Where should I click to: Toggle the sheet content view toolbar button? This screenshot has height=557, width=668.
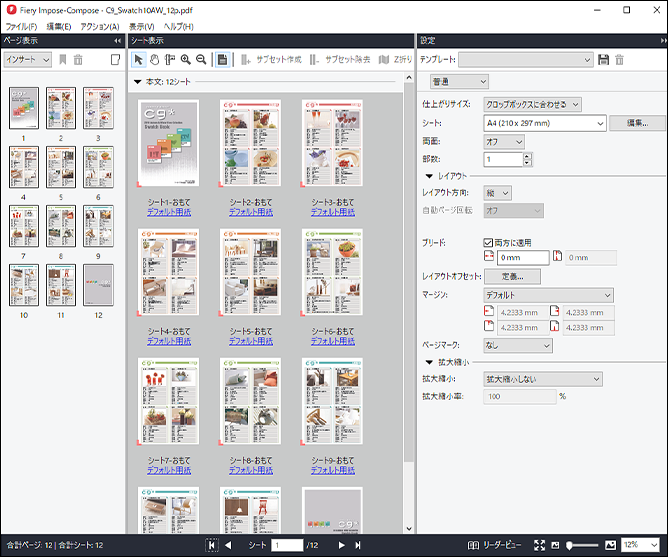coord(222,60)
